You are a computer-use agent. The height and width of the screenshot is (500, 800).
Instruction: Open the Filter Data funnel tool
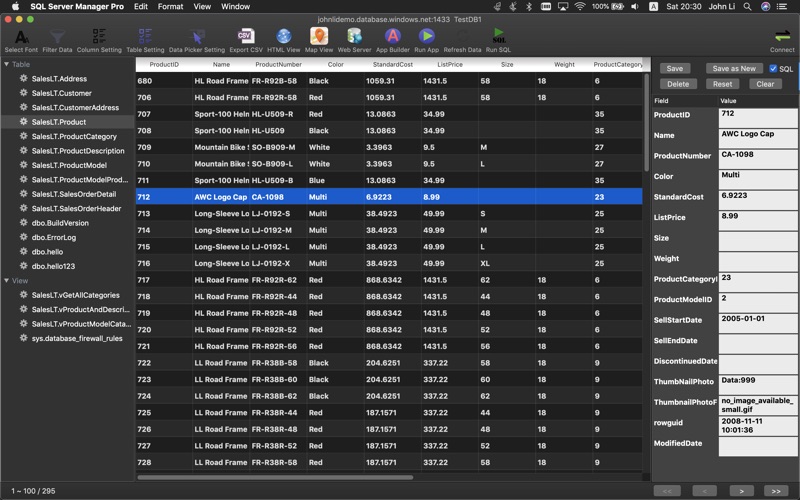pos(57,40)
